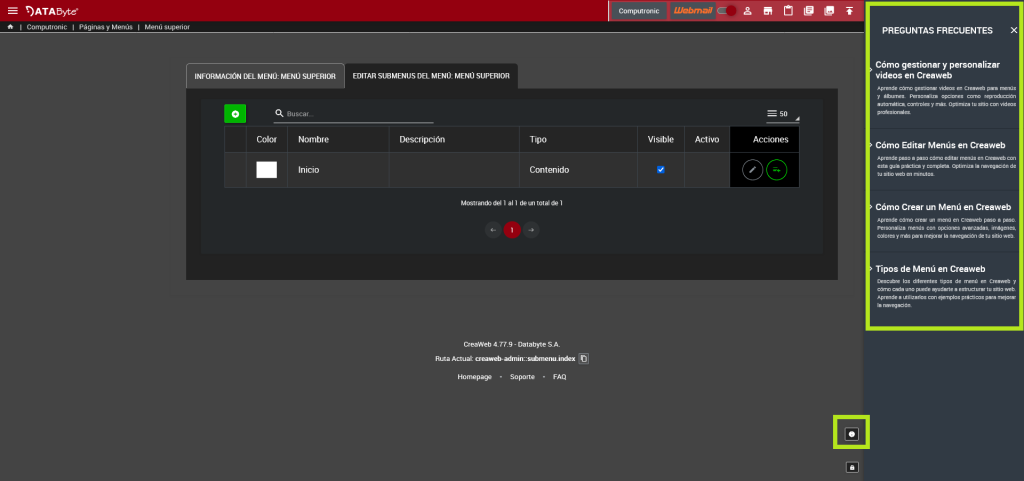This screenshot has width=1024, height=481.
Task: Expand 'Tipos de Menú en Creaweb' FAQ
Action: 930,269
